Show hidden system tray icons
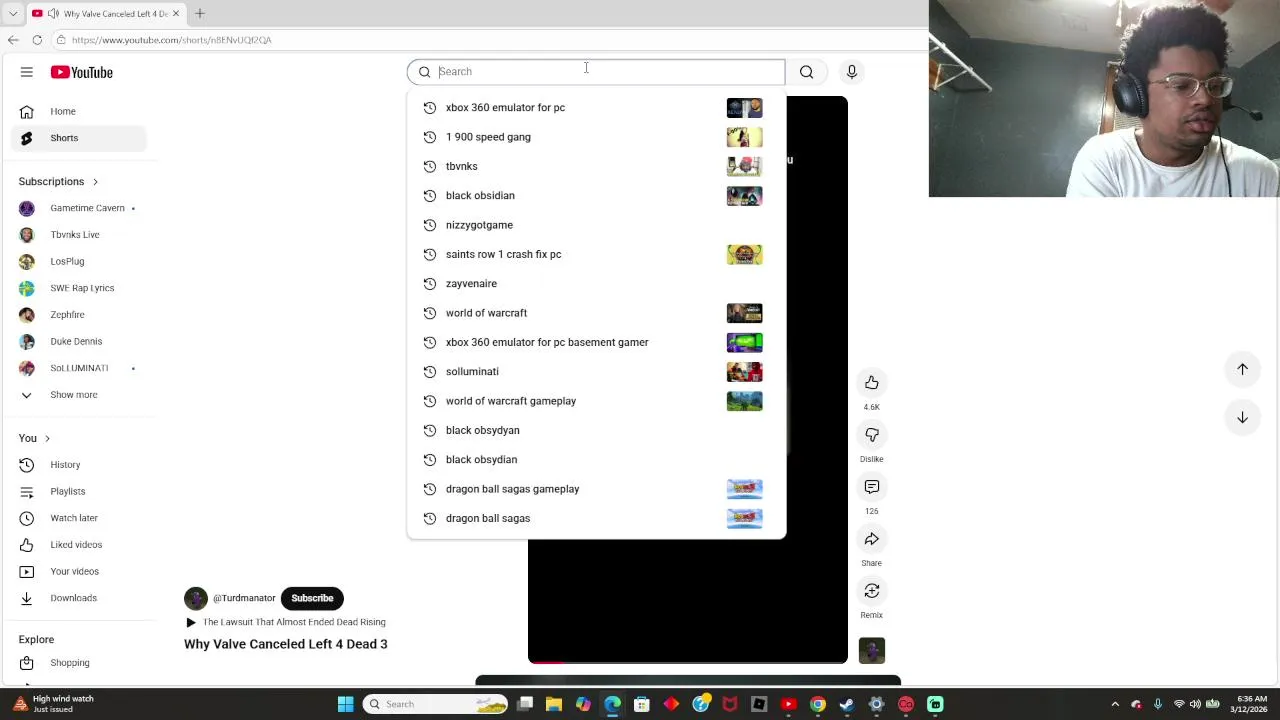 coord(1115,704)
